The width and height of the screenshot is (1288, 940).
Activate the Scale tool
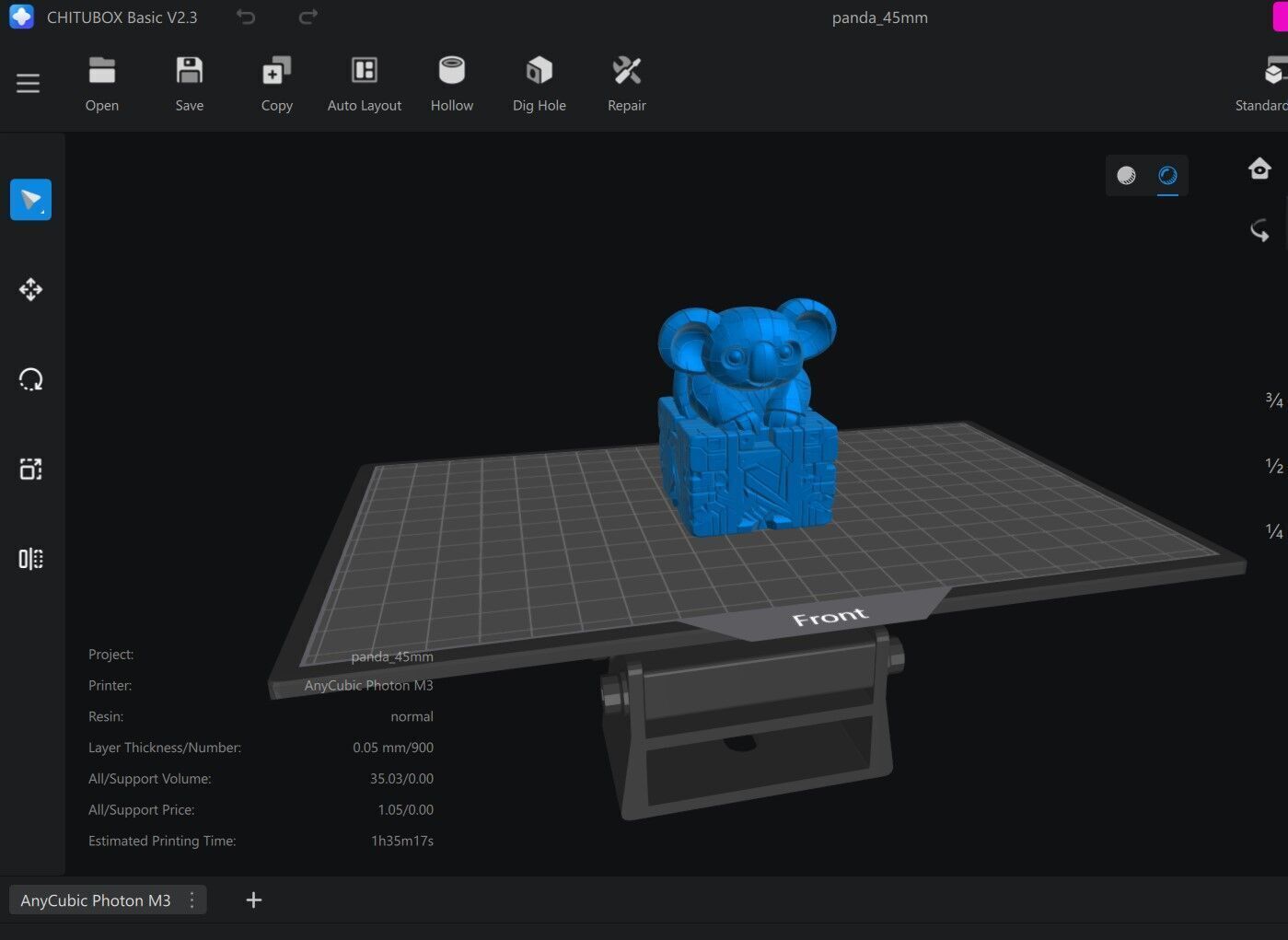[x=30, y=469]
